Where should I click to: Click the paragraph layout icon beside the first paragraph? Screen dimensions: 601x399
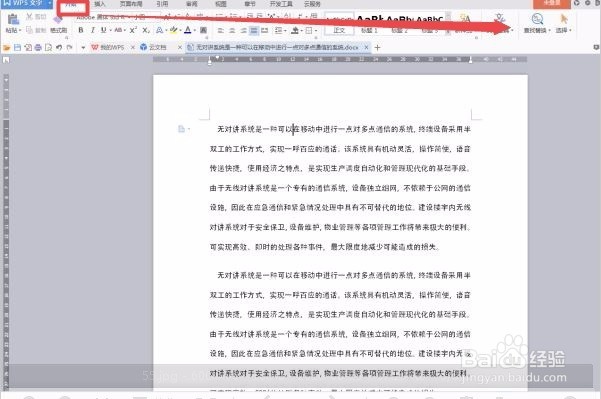(x=182, y=129)
